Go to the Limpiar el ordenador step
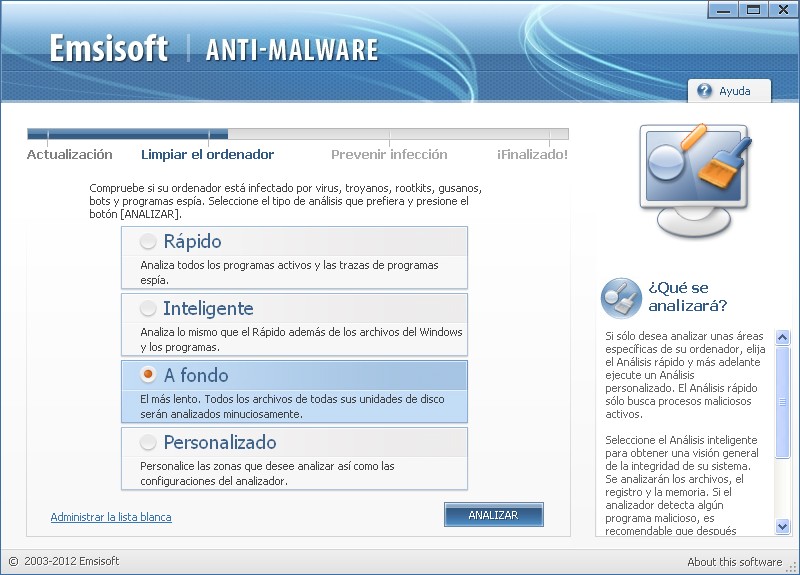The width and height of the screenshot is (800, 575). 207,155
